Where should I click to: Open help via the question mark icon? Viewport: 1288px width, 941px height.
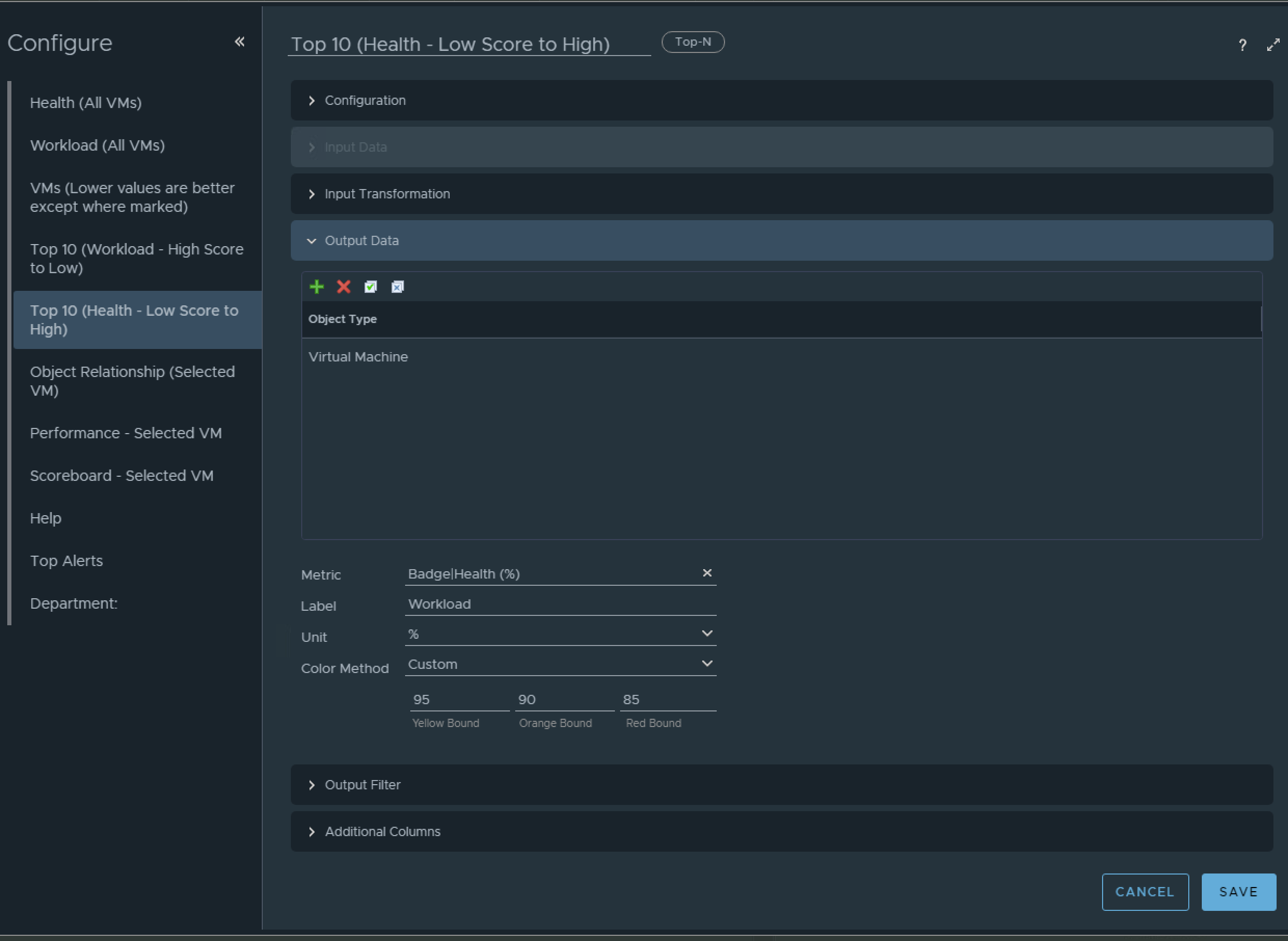click(x=1242, y=45)
